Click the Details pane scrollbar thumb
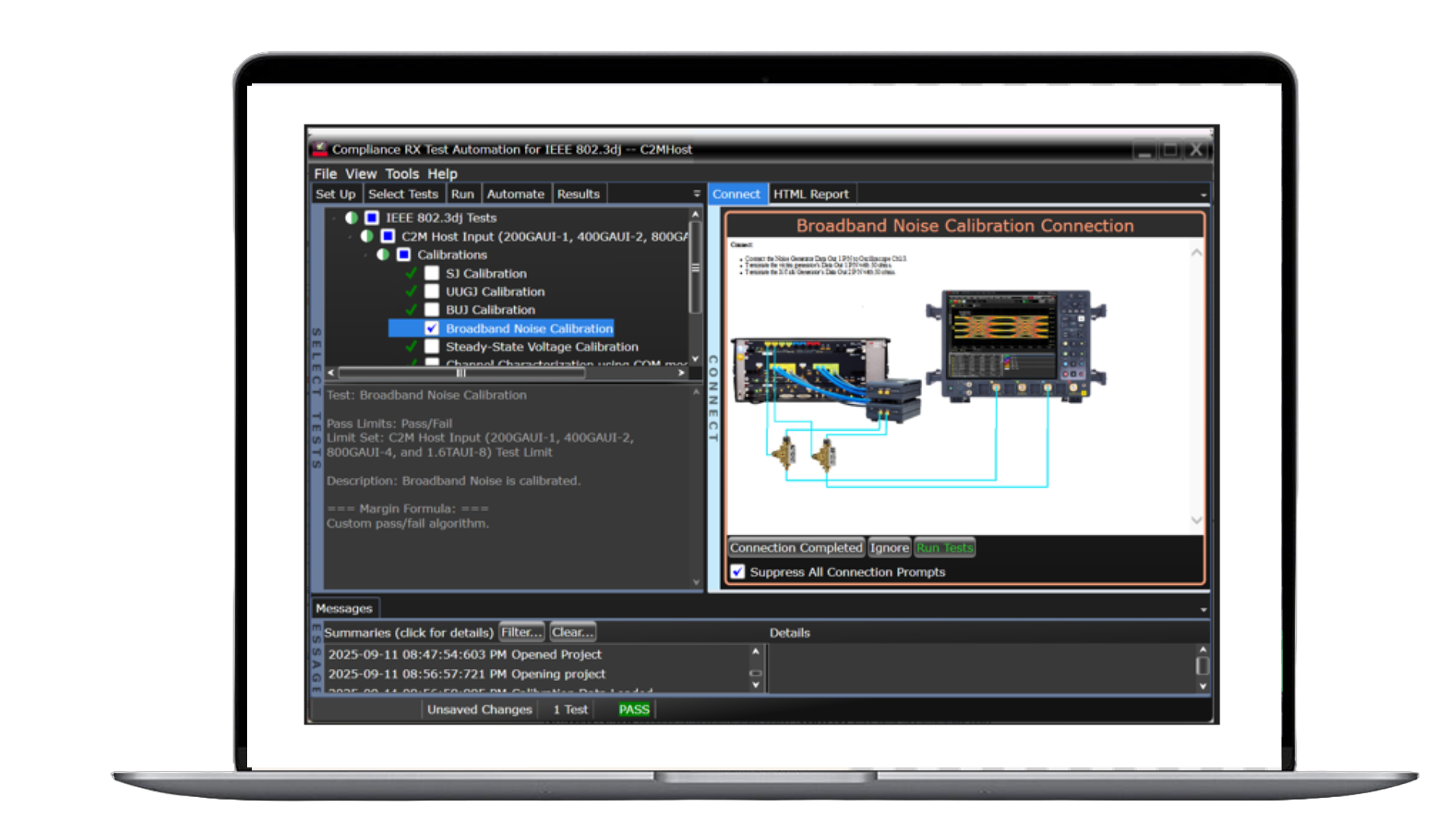Image resolution: width=1456 pixels, height=819 pixels. [1203, 666]
